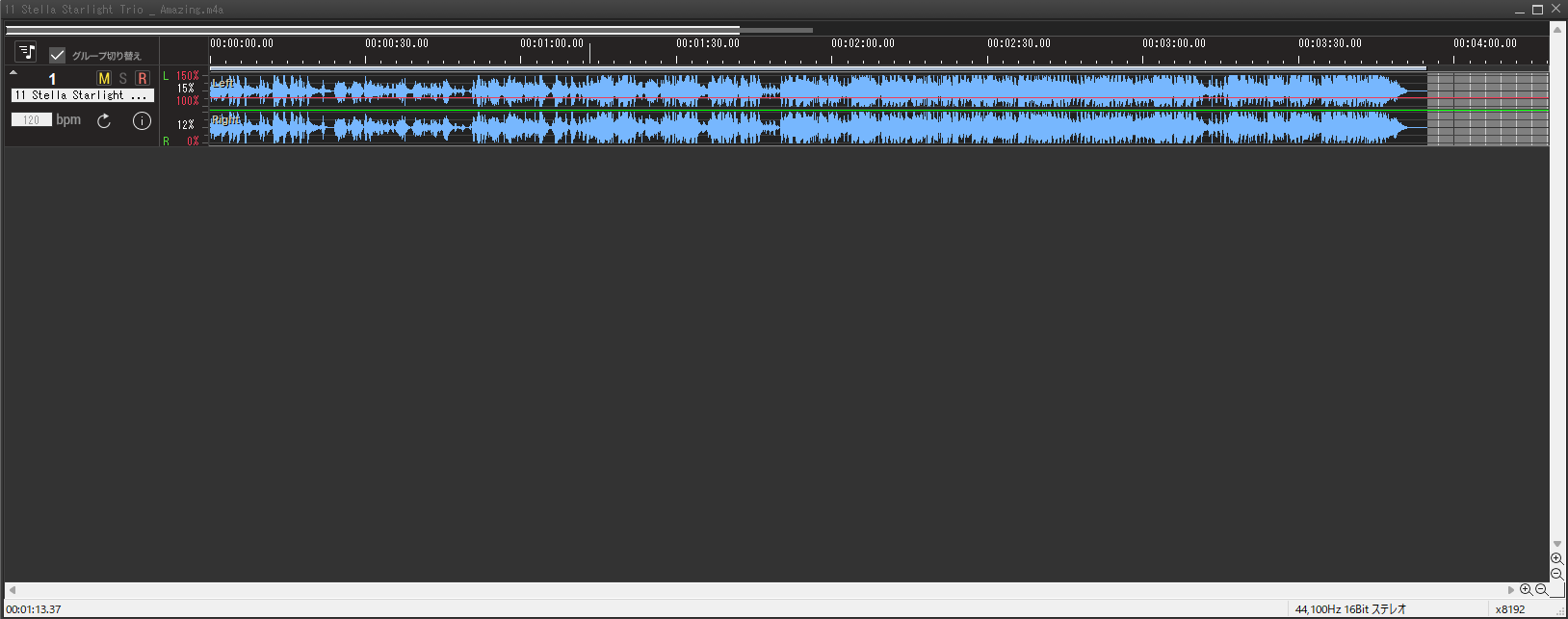Collapse track 1 using the small up triangle
Image resolution: width=1568 pixels, height=619 pixels.
[x=13, y=72]
